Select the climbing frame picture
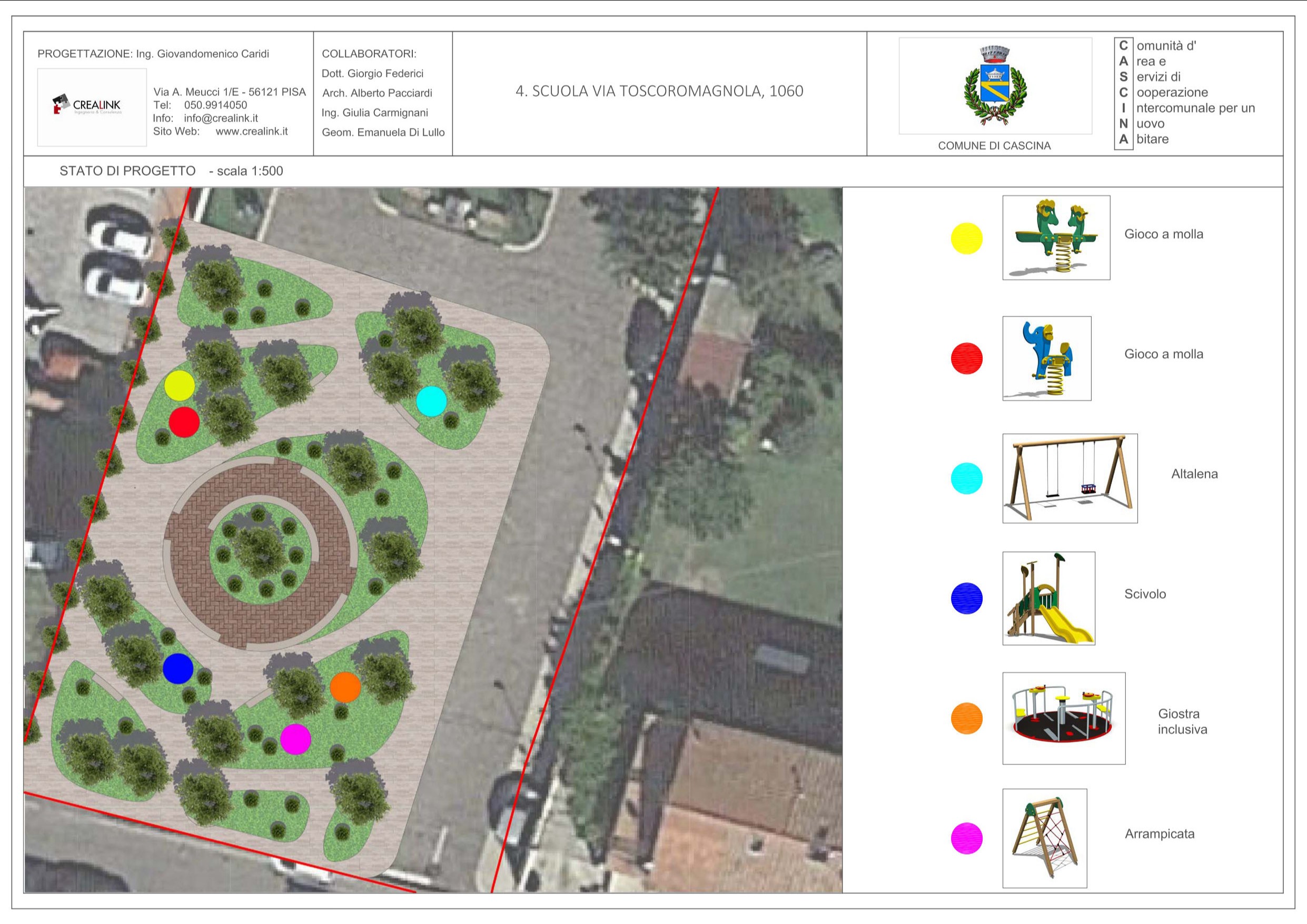This screenshot has width=1307, height=924. pyautogui.click(x=1045, y=838)
